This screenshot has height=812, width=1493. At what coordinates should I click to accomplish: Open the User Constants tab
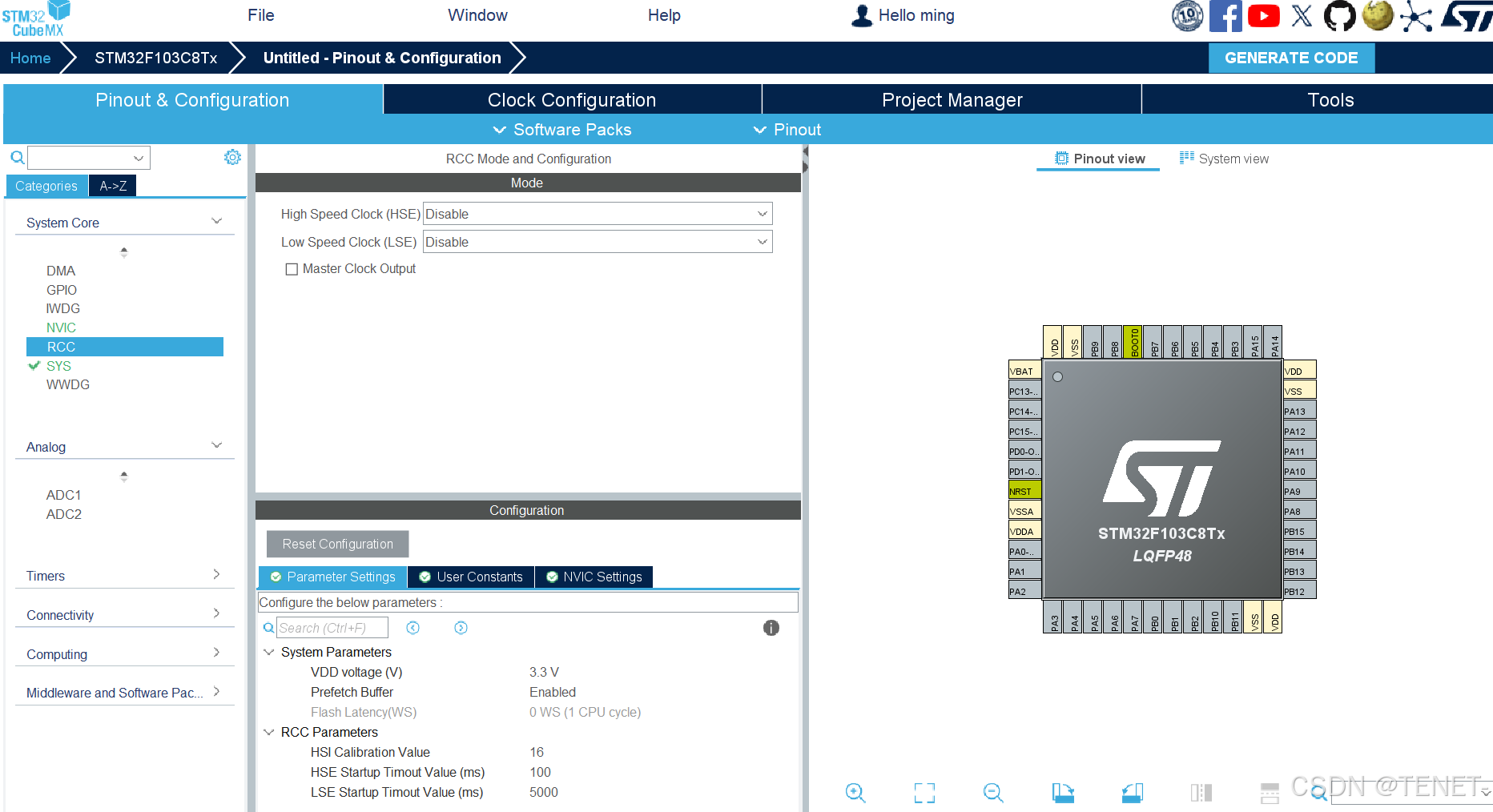(x=471, y=577)
